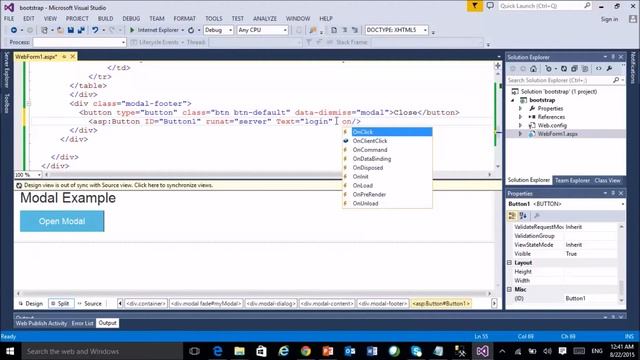The image size is (640, 360).
Task: Open the Internet Explorer browser target dropdown arrow
Action: 182,30
